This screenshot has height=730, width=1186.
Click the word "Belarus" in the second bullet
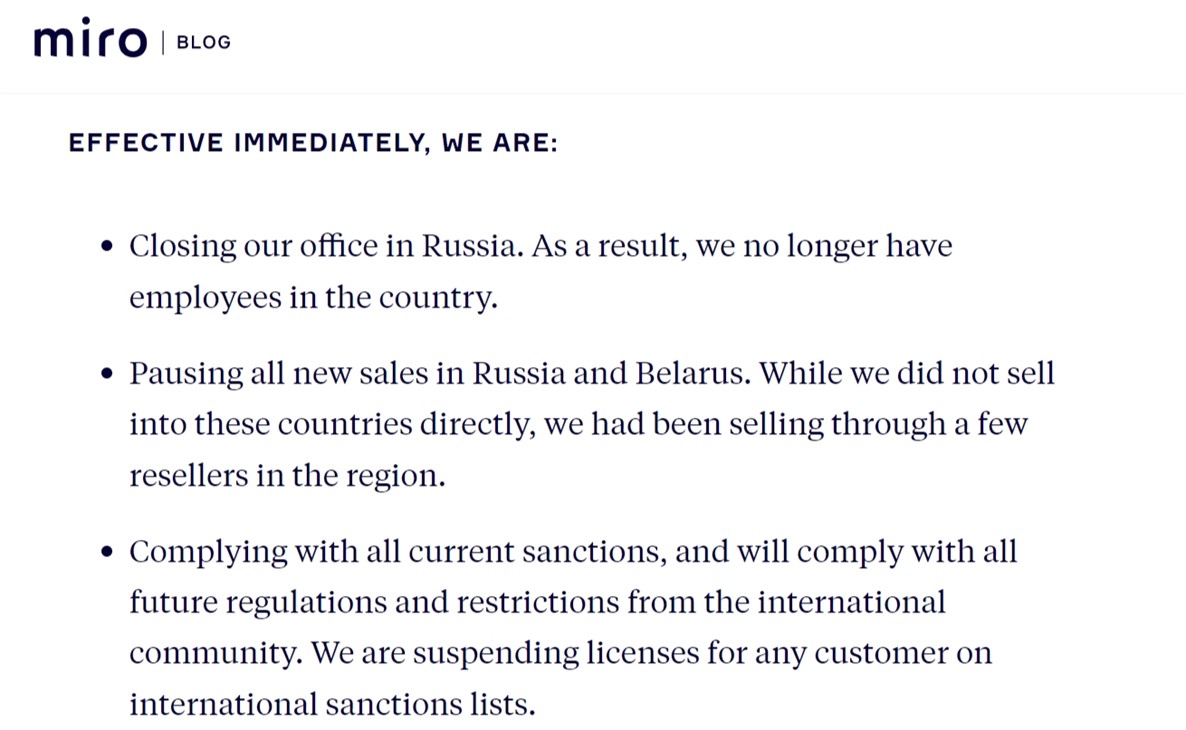click(693, 373)
